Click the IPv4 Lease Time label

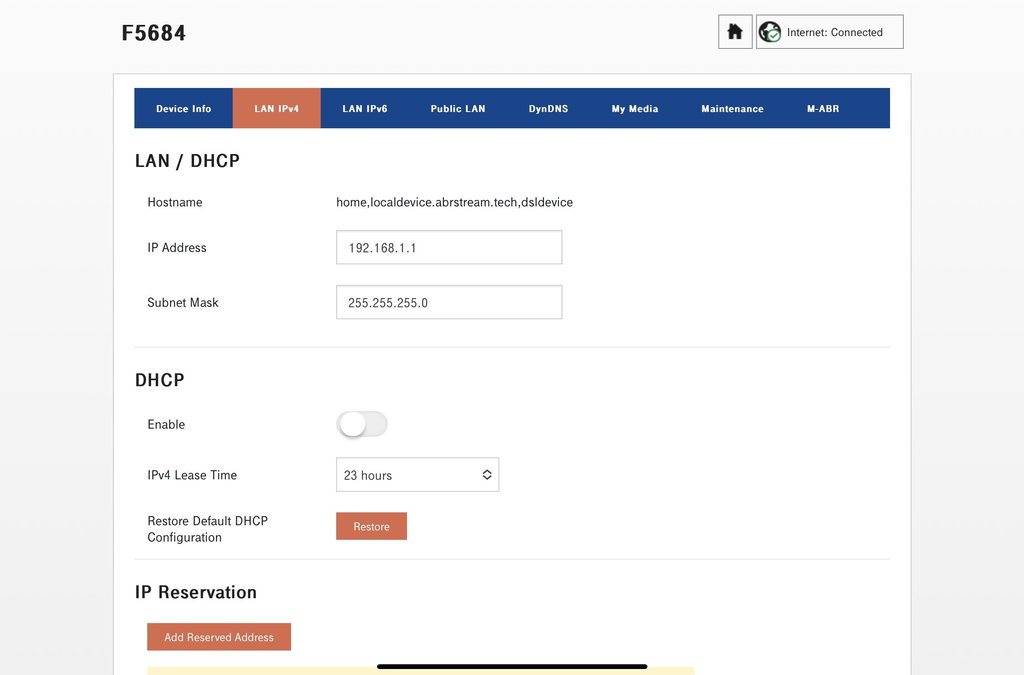[192, 475]
